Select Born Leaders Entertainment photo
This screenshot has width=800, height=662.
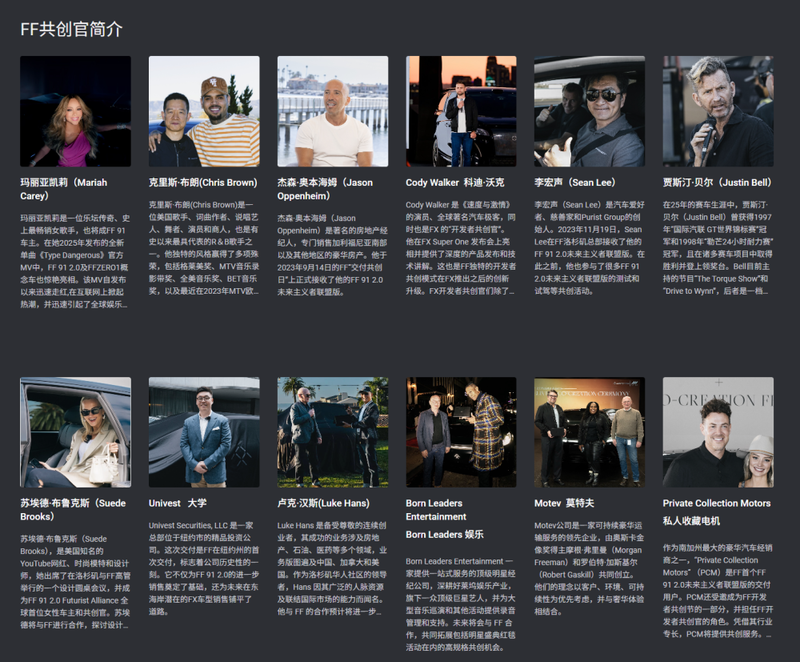click(461, 432)
